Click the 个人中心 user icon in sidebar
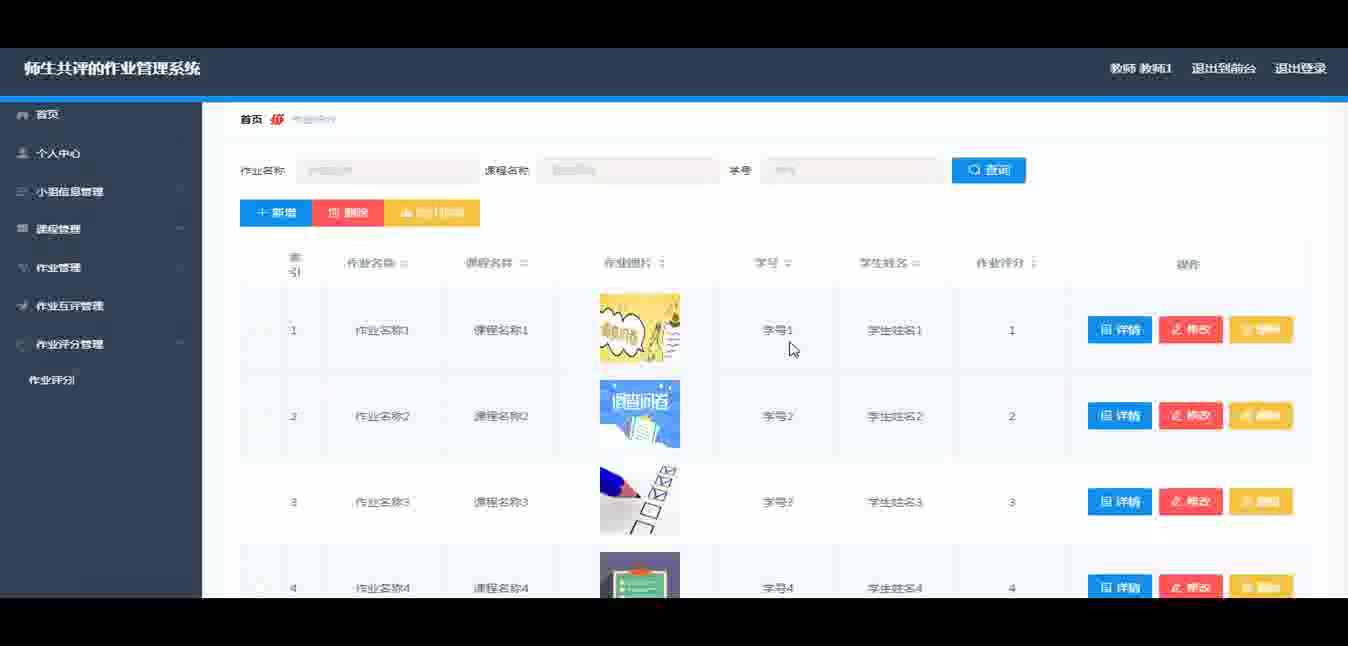 [x=22, y=154]
